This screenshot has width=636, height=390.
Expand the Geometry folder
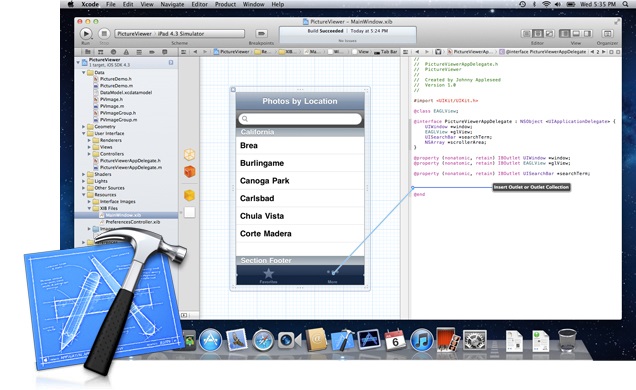[84, 127]
